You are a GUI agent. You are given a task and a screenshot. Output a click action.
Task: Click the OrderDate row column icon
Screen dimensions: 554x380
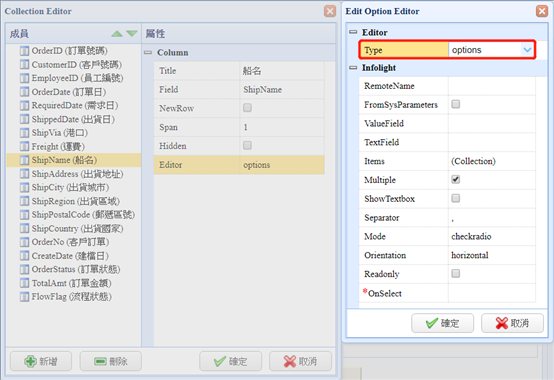point(24,92)
